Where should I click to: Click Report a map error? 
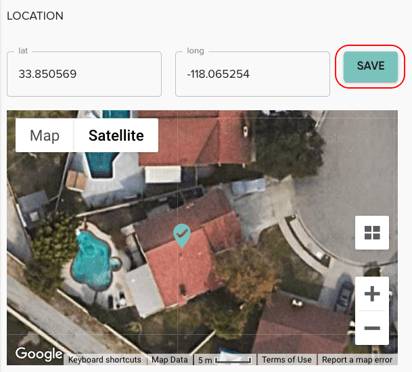pos(357,360)
